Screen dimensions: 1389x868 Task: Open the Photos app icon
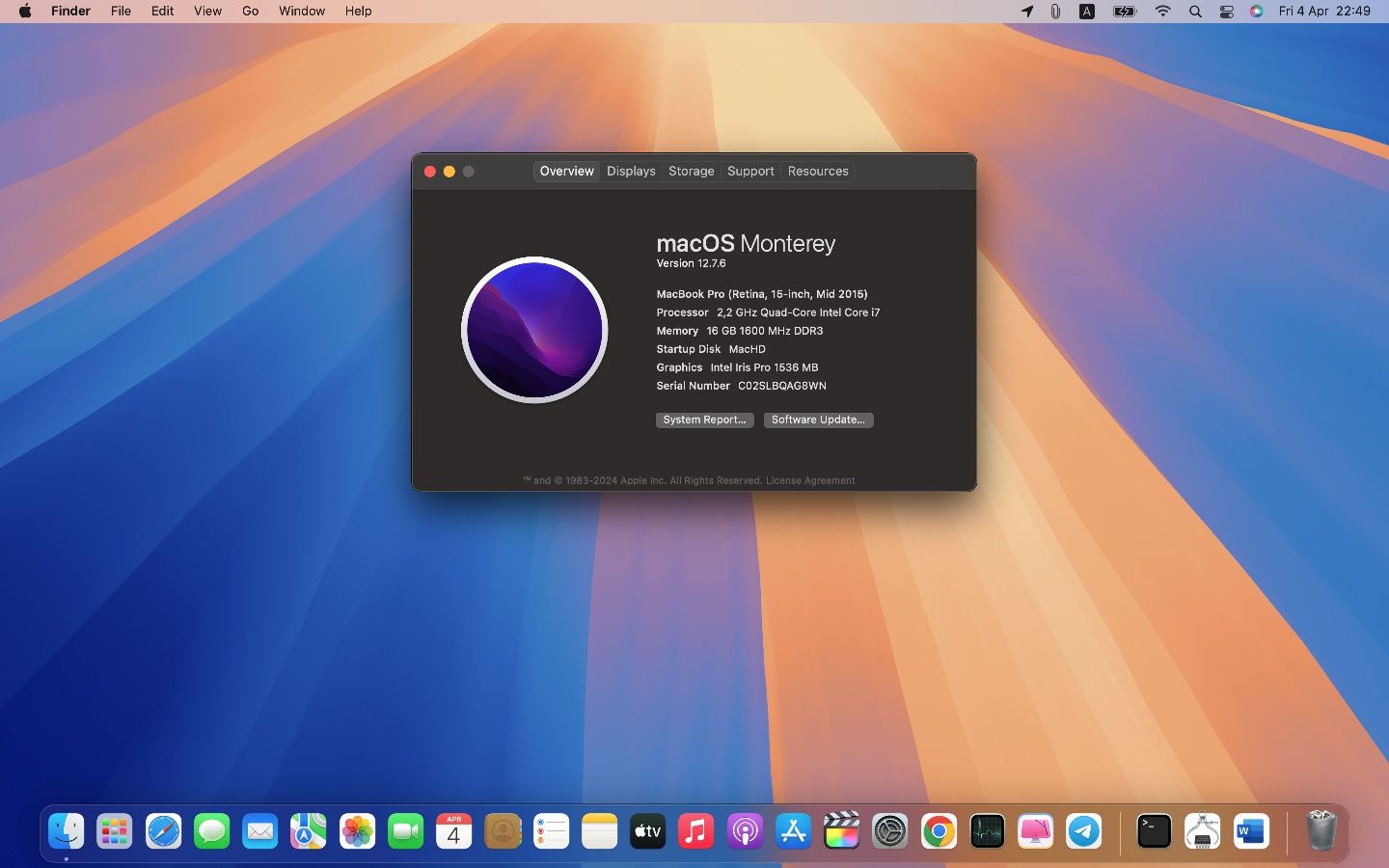[x=357, y=830]
